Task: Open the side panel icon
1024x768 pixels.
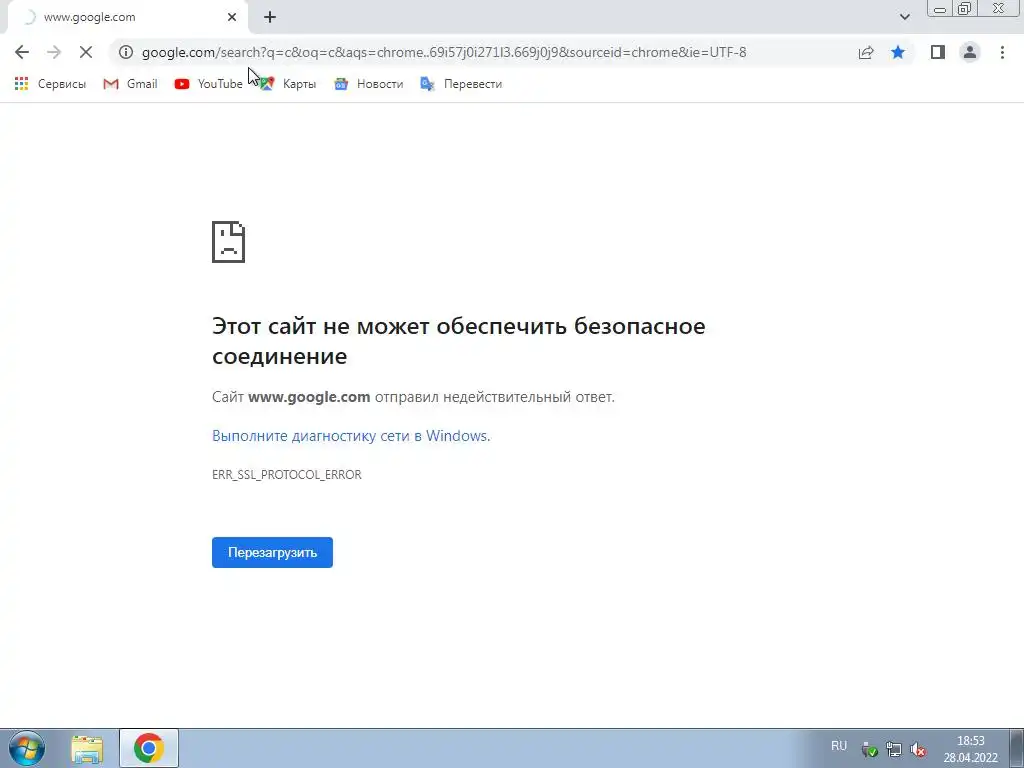Action: tap(938, 52)
